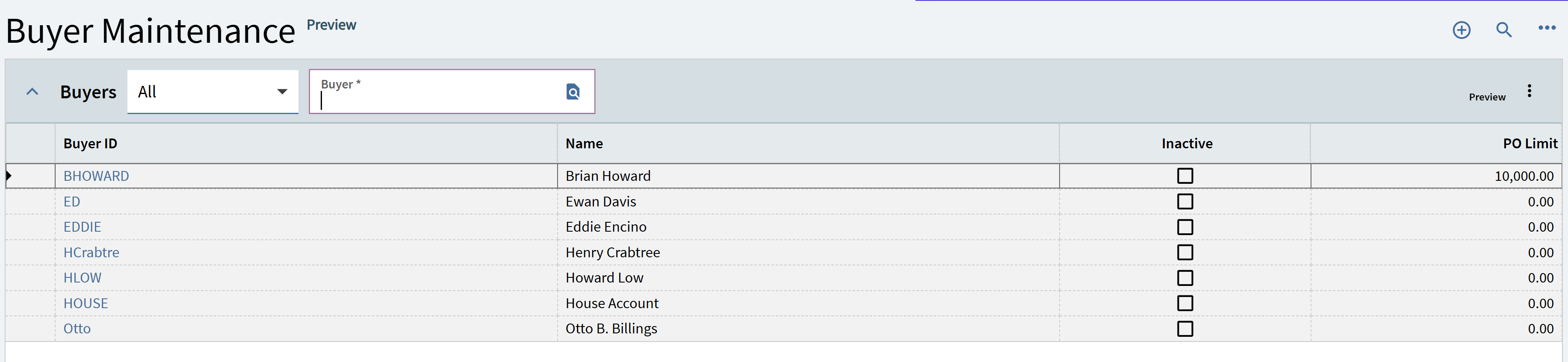1568x362 pixels.
Task: Click the Buyer field lookup search icon
Action: click(572, 92)
